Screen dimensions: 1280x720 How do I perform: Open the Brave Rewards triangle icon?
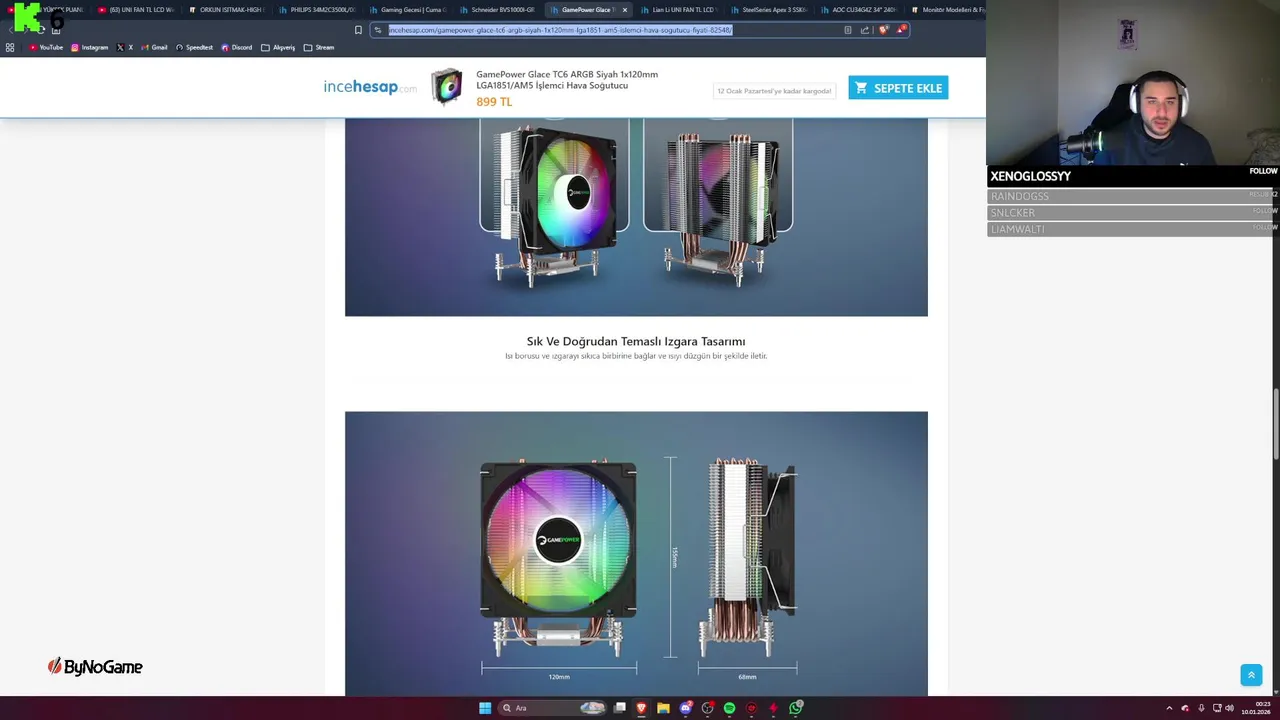901,30
